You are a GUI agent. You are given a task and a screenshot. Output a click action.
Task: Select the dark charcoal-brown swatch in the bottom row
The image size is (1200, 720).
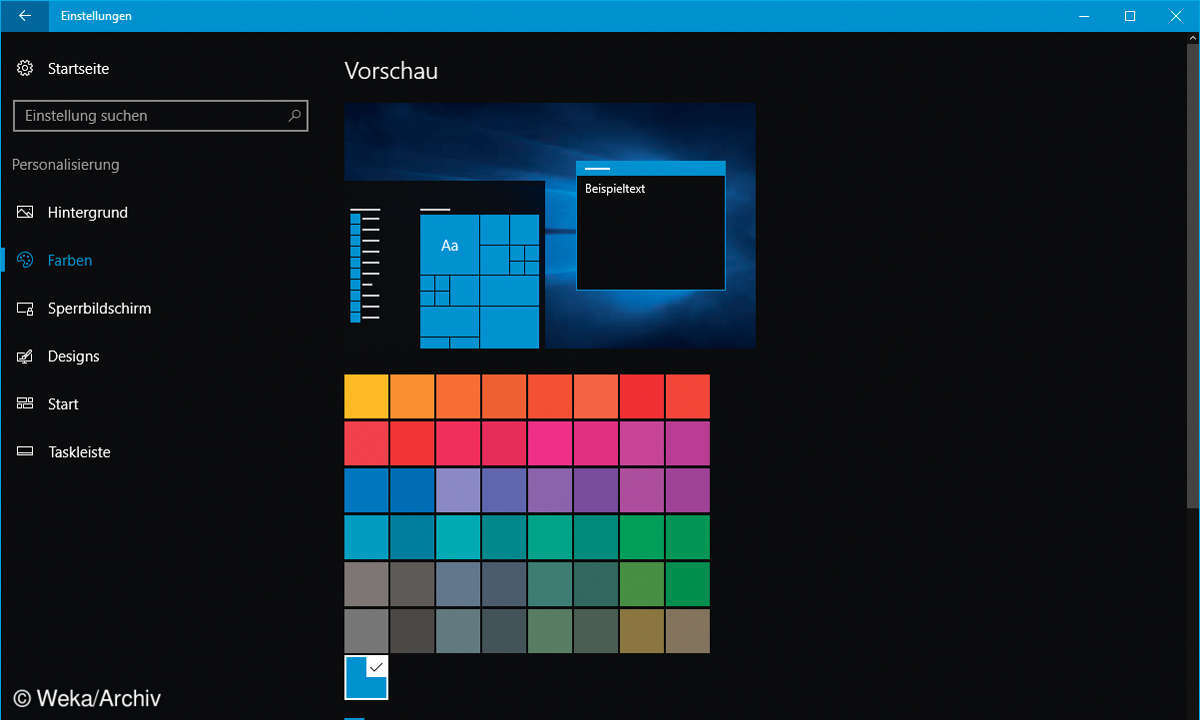pos(412,631)
